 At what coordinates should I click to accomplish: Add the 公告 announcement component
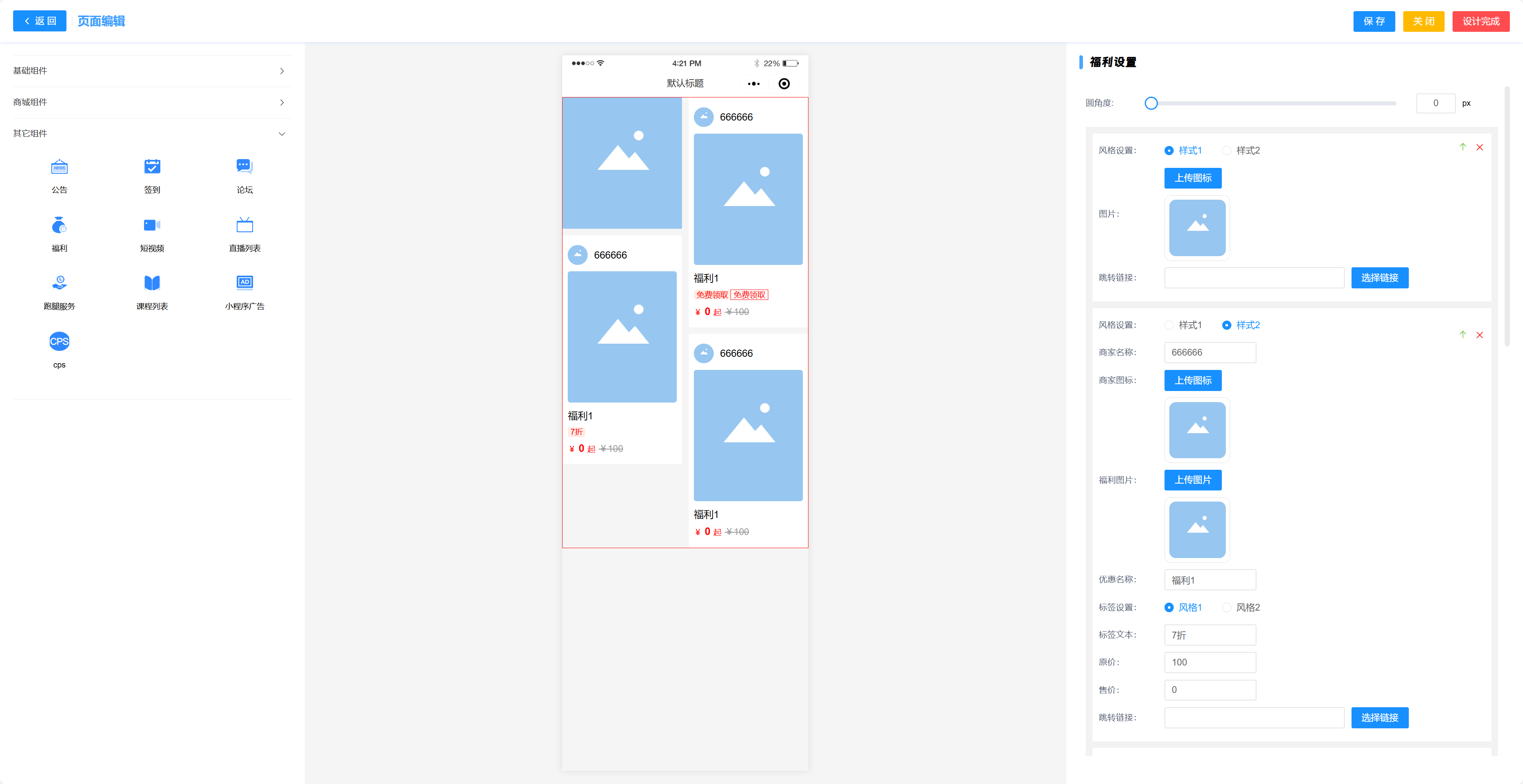(x=59, y=167)
